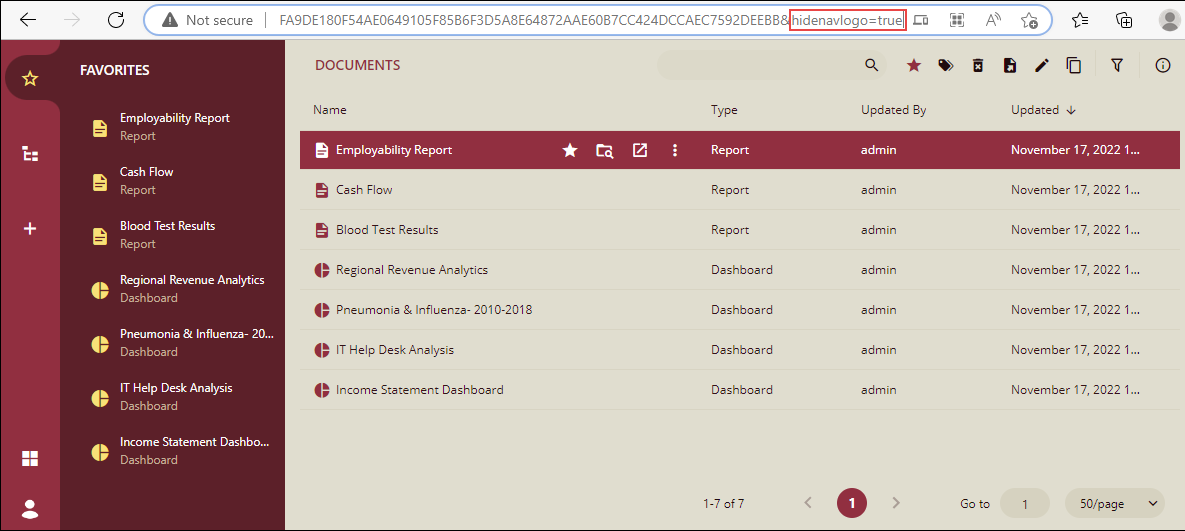Click the delete trash icon in the toolbar
Viewport: 1185px width, 531px height.
pos(978,66)
